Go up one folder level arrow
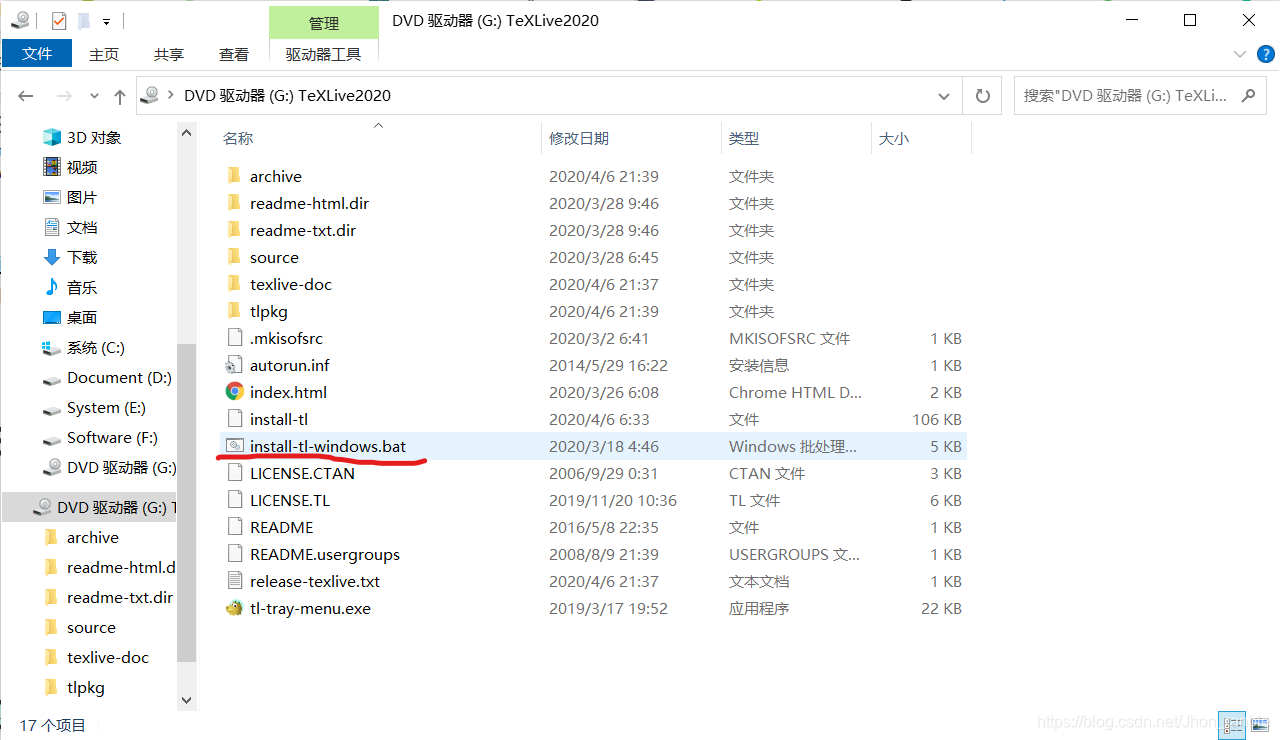This screenshot has width=1280, height=740. [x=120, y=96]
